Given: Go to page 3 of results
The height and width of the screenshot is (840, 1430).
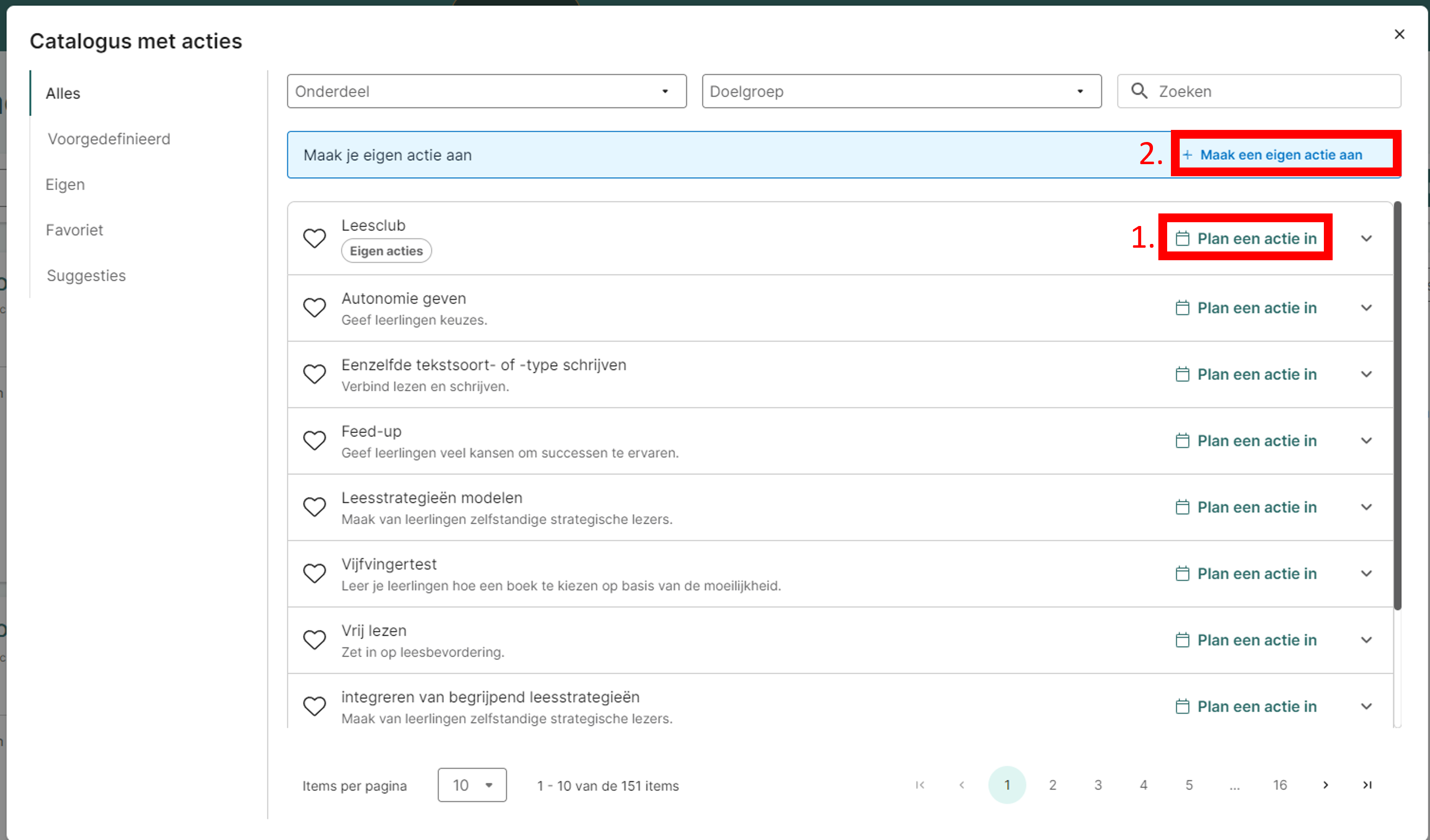Looking at the screenshot, I should (1097, 785).
